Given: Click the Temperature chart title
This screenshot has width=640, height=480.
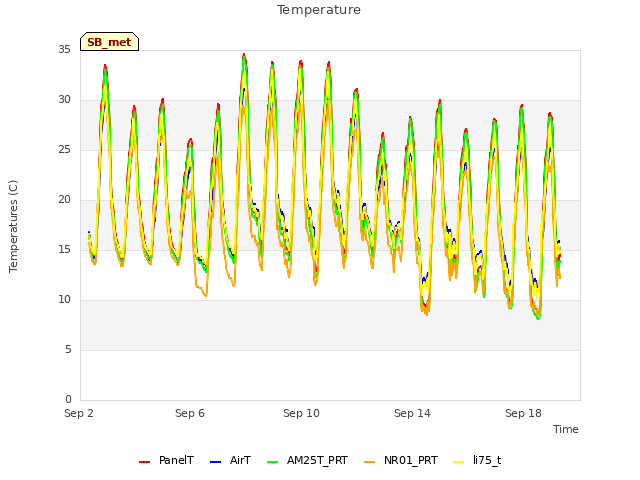Looking at the screenshot, I should pos(319,10).
